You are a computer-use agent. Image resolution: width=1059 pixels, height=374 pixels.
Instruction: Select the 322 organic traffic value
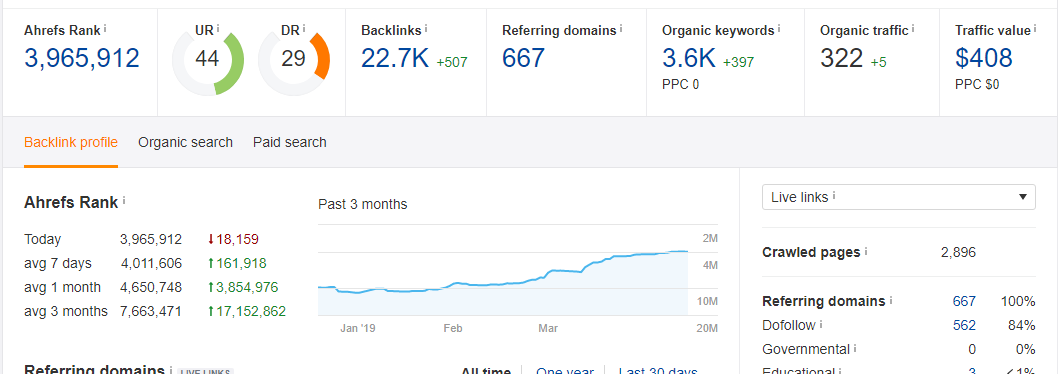[x=842, y=59]
